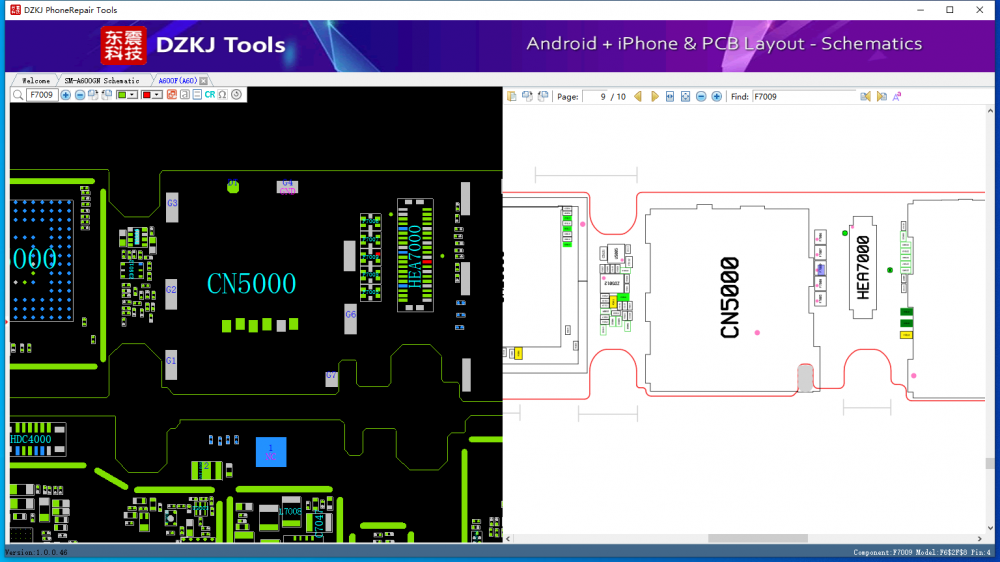Click fit-to-page icon in schematic toolbar

click(685, 97)
